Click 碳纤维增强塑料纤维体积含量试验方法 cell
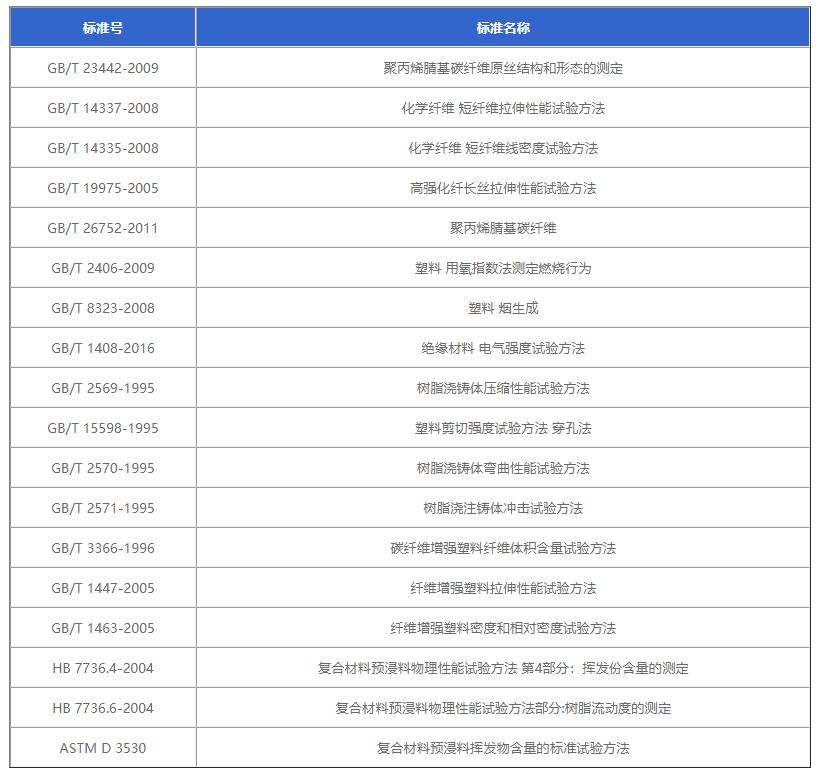Screen dimensions: 822x778 [506, 548]
